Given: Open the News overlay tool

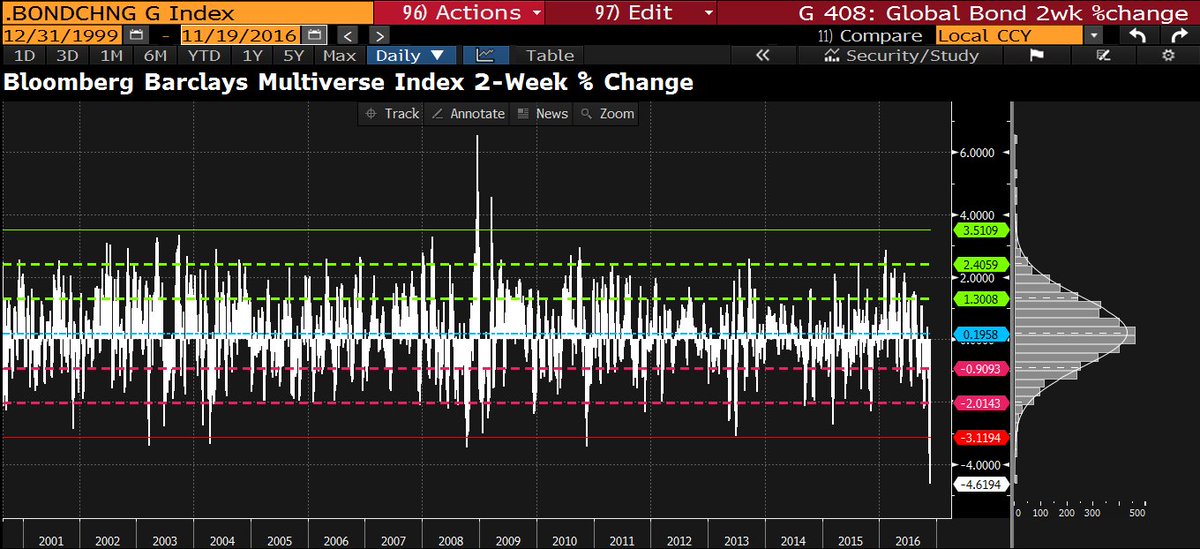Looking at the screenshot, I should (542, 113).
